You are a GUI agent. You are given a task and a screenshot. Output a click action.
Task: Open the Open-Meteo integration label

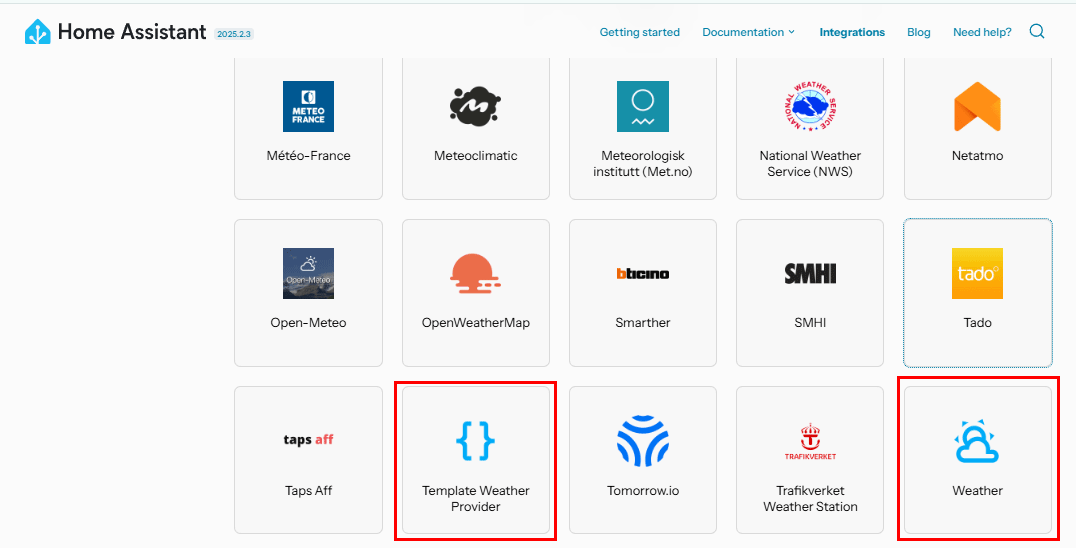tap(308, 322)
